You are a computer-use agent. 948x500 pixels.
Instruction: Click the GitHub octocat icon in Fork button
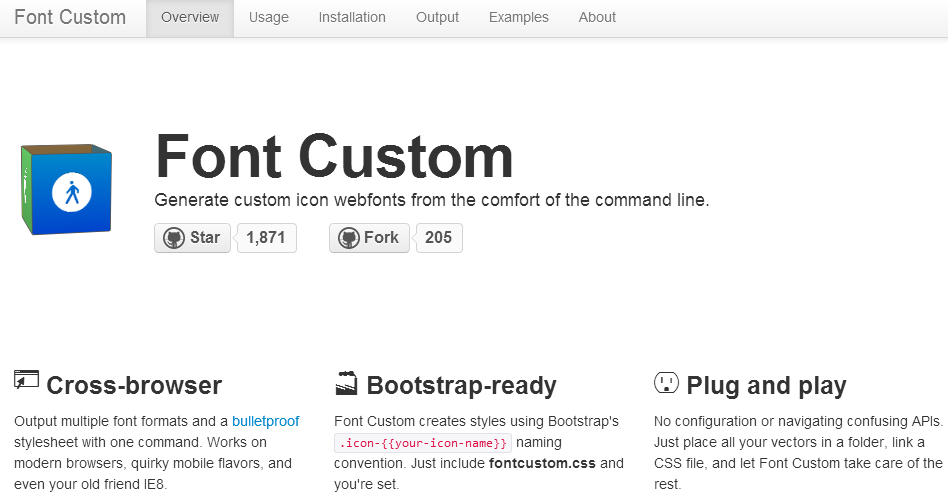pyautogui.click(x=349, y=238)
